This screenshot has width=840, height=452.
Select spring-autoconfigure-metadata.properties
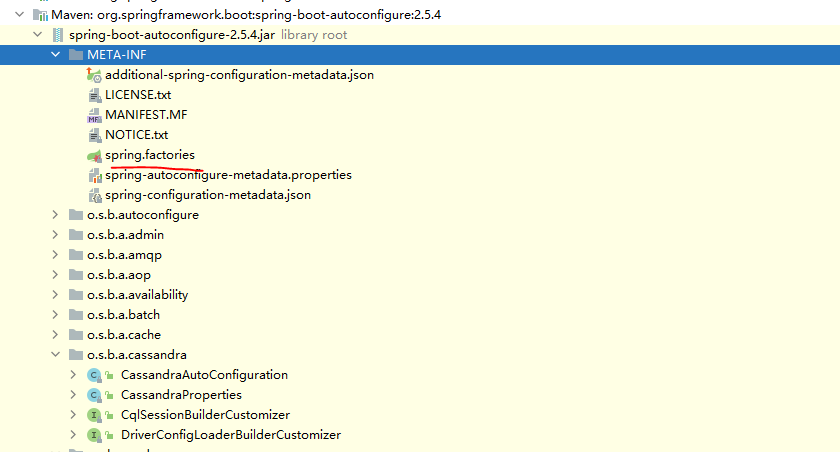228,175
